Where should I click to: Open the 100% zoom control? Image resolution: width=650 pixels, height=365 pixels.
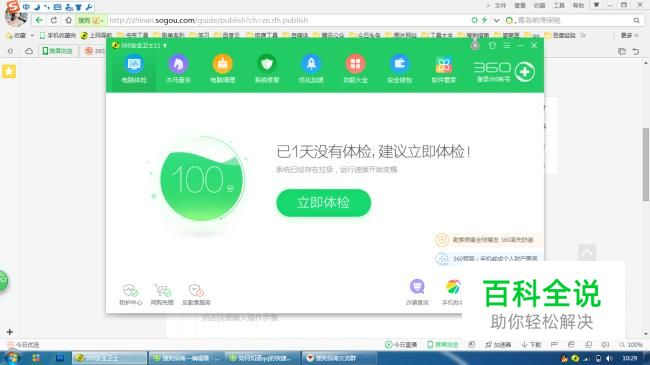pos(631,344)
